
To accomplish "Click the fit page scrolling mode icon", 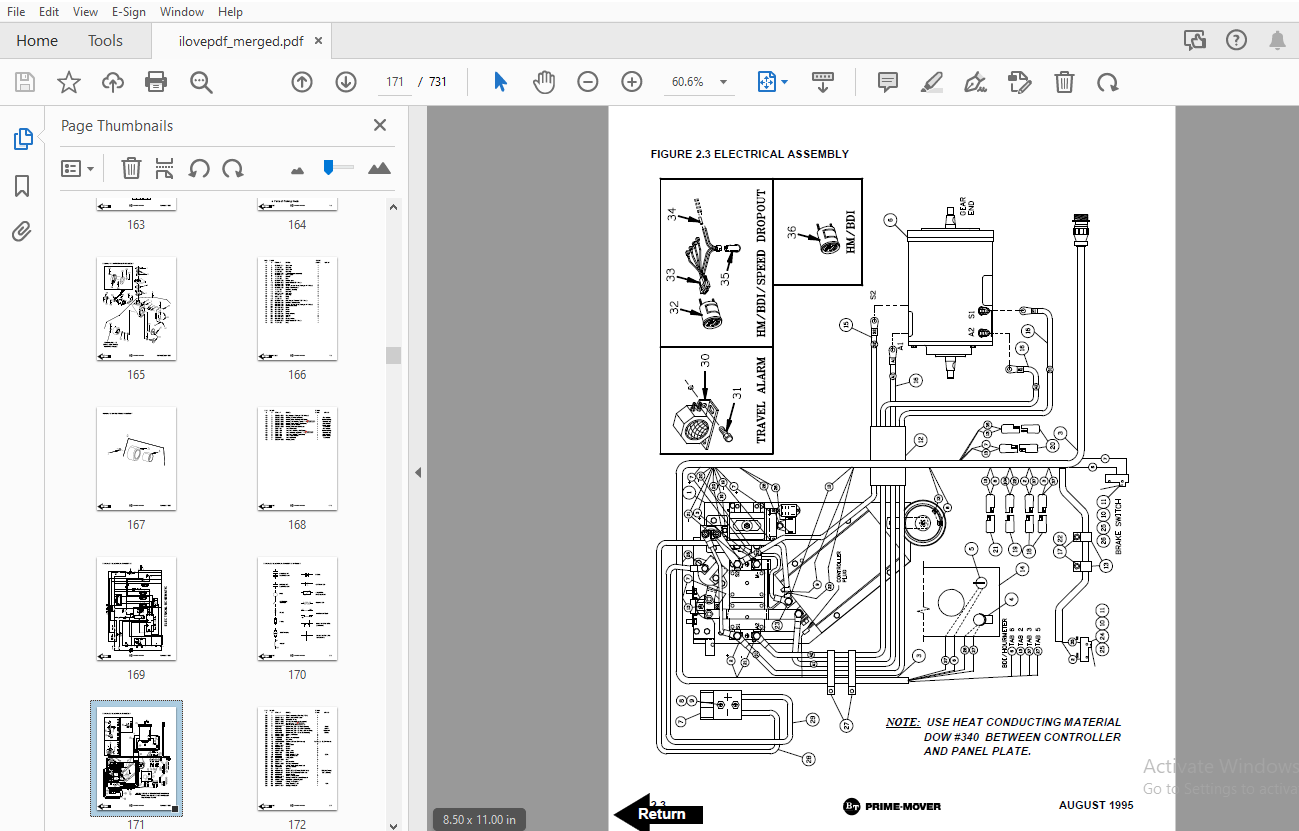I will coord(767,82).
